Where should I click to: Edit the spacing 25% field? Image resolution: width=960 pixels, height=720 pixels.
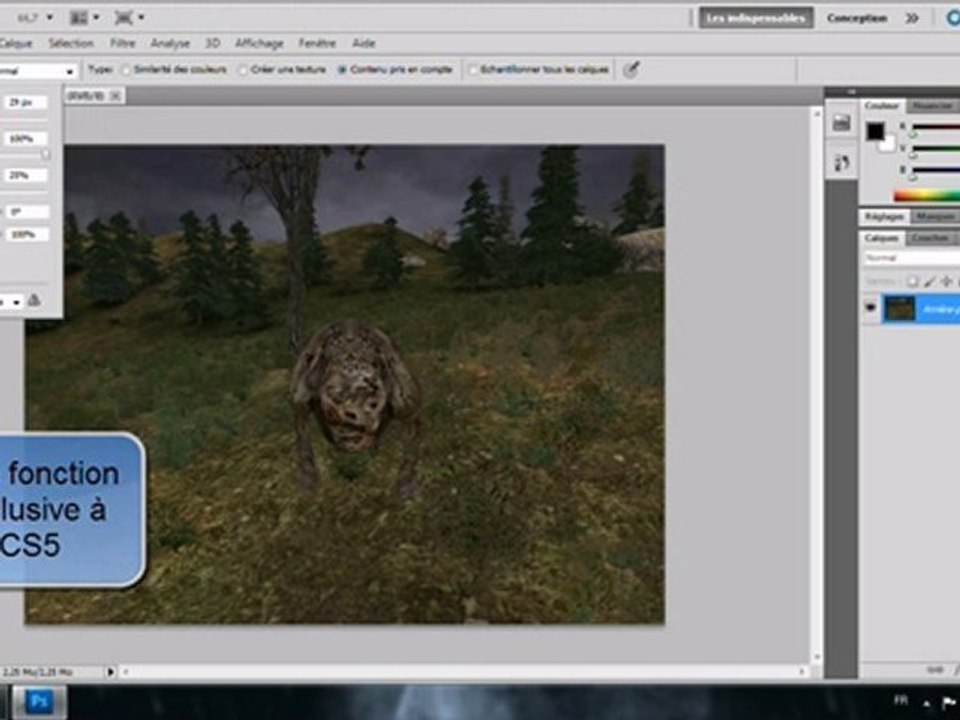26,176
